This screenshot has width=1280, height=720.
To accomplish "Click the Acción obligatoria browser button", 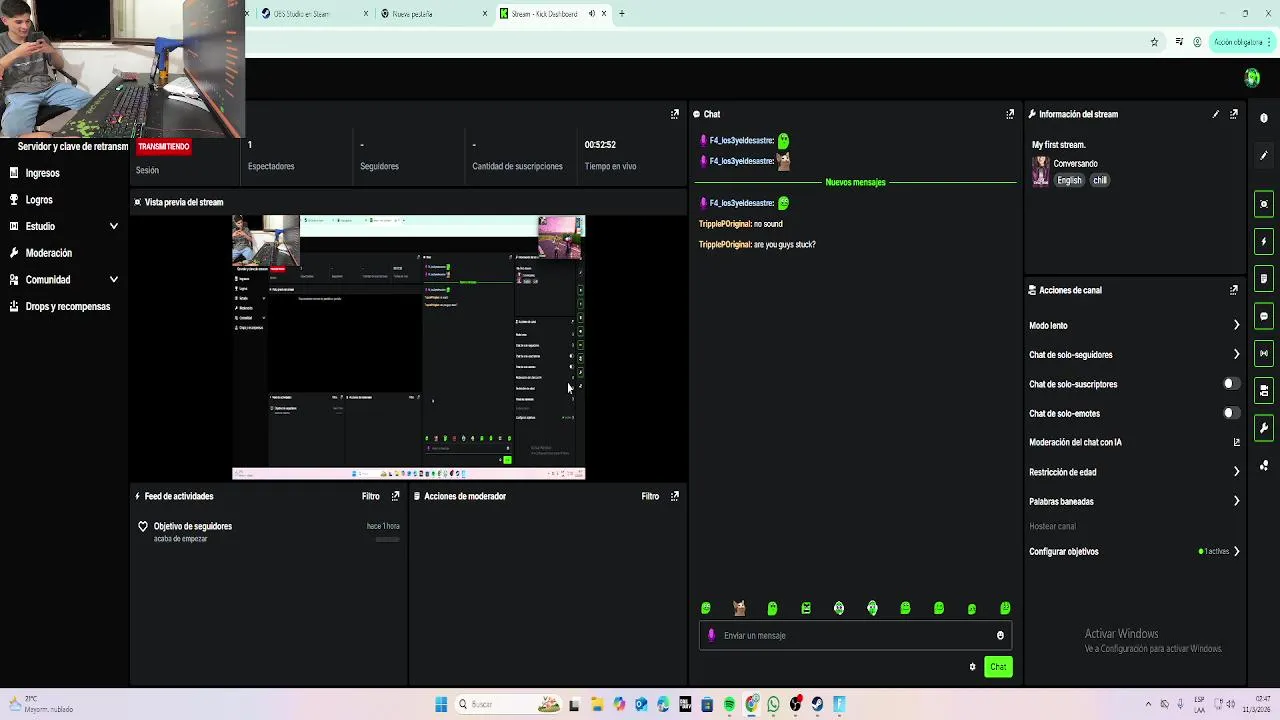I will (1240, 42).
